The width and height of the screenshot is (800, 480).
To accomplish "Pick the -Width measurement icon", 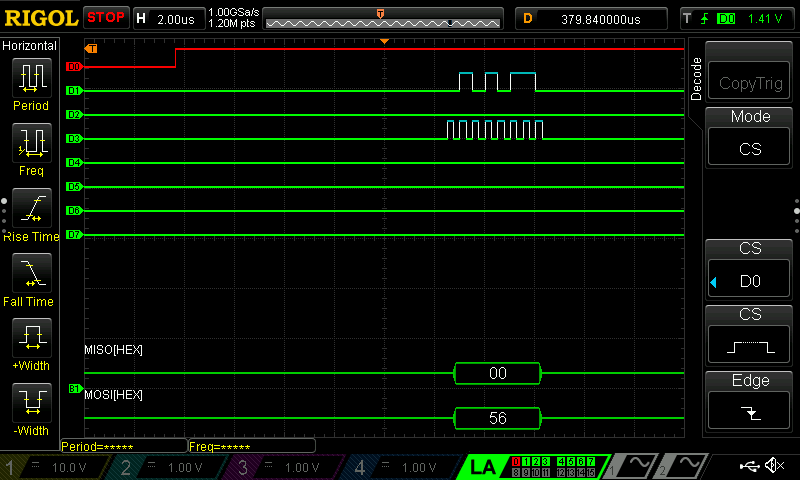I will point(31,409).
